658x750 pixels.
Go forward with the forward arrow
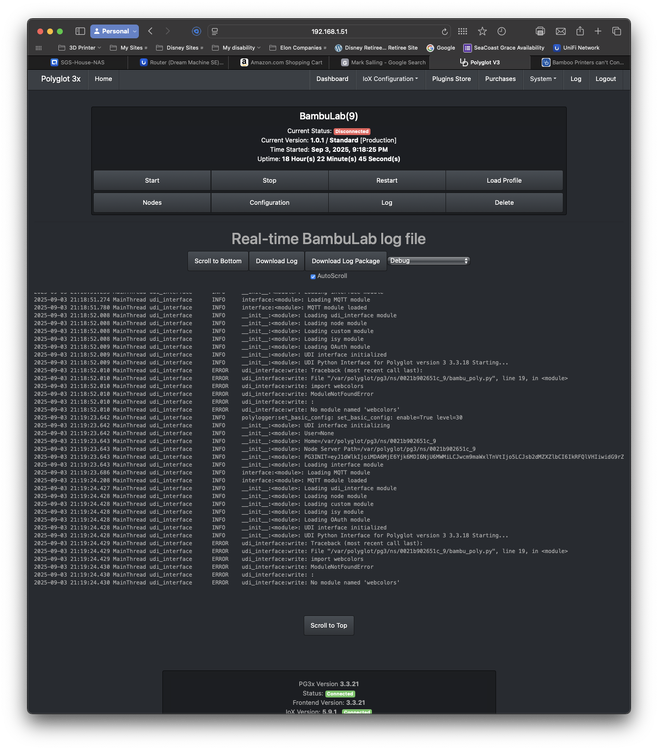pyautogui.click(x=167, y=31)
